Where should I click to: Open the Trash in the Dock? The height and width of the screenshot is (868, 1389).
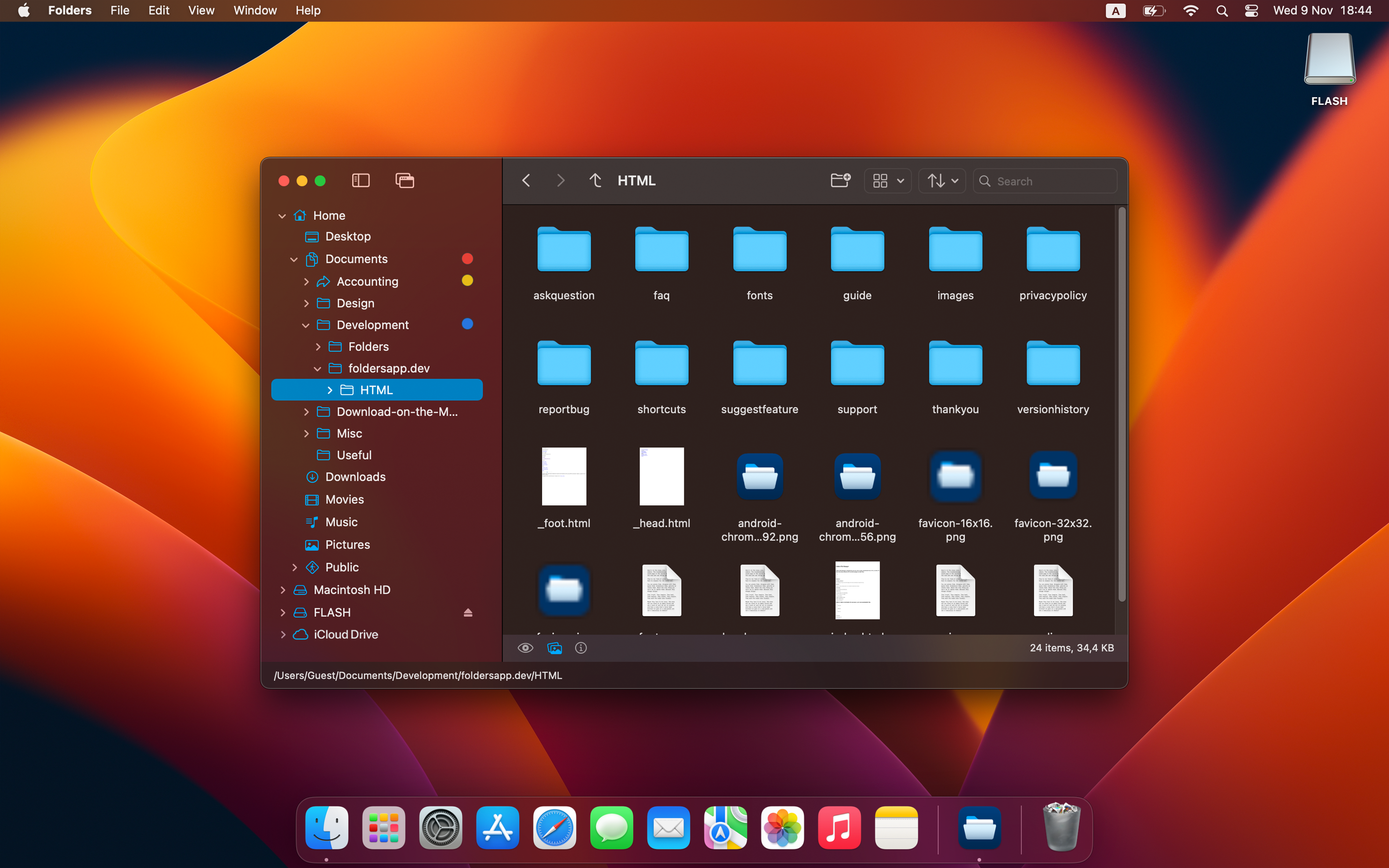(1061, 828)
